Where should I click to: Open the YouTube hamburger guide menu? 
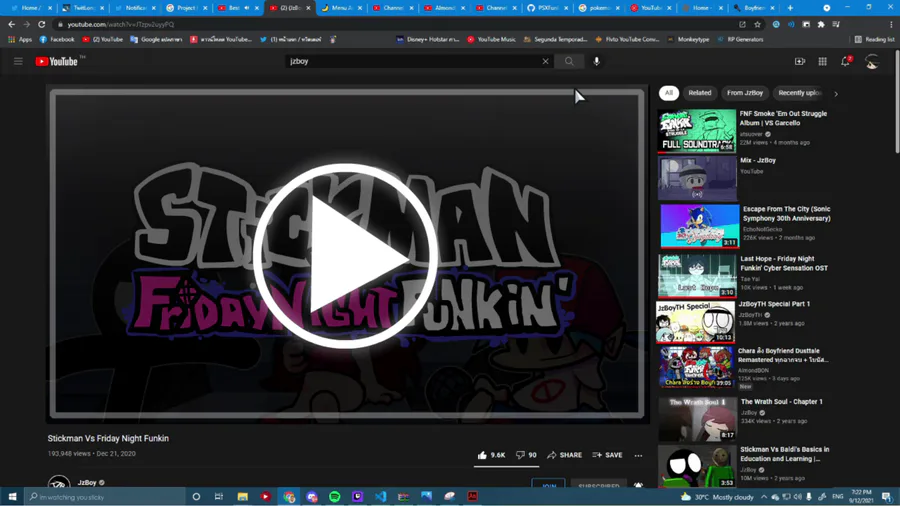pos(18,61)
